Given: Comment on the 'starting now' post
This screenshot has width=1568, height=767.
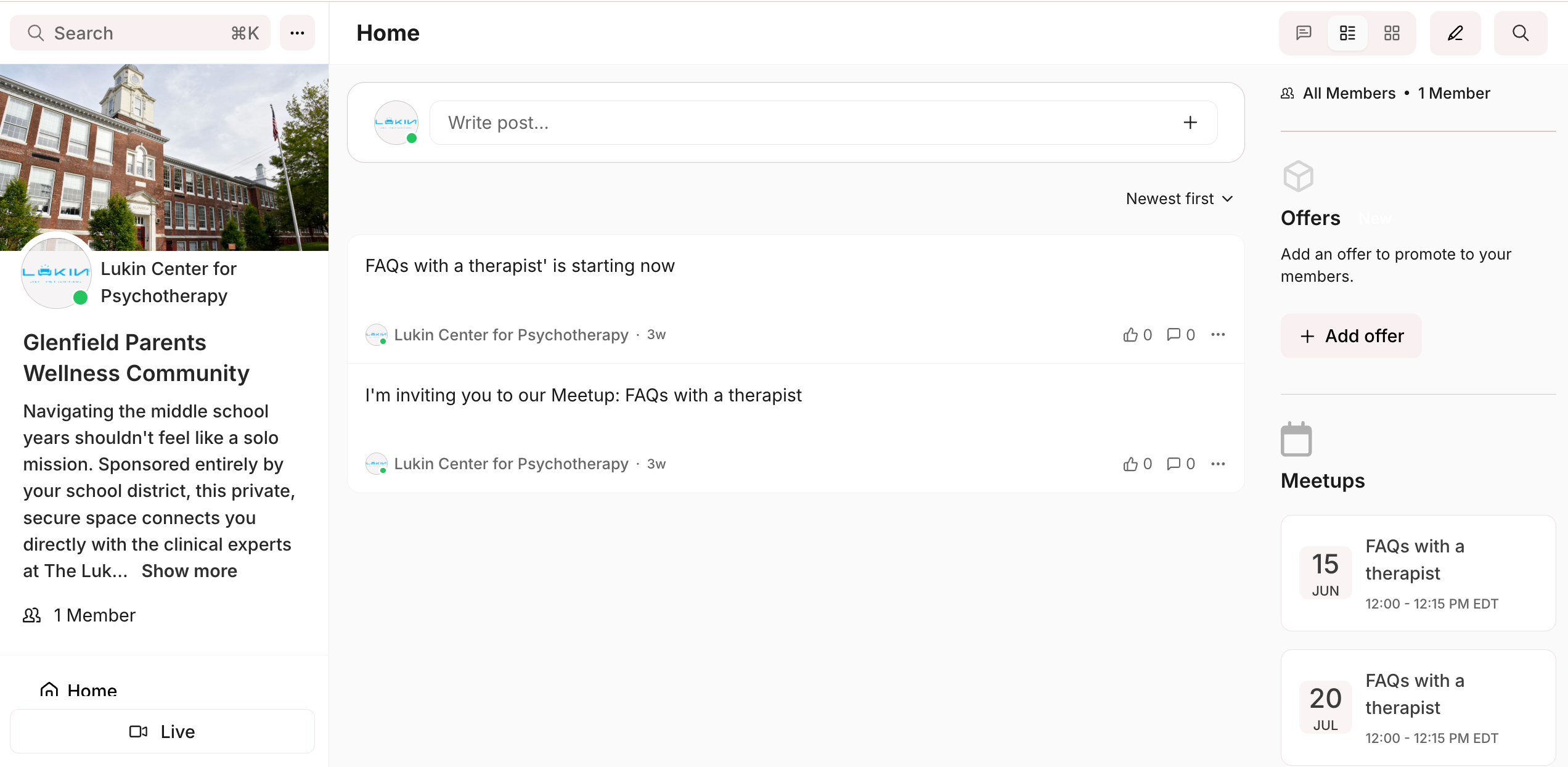Looking at the screenshot, I should point(1180,335).
